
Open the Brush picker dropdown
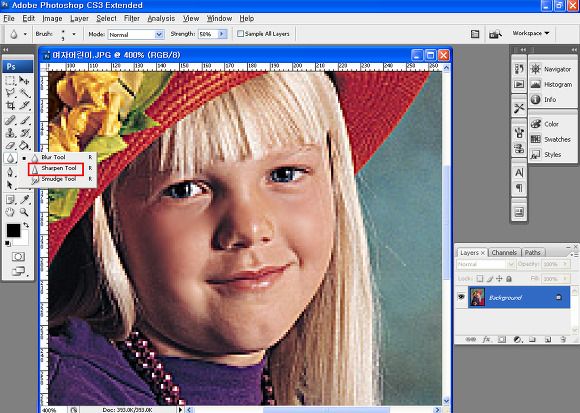[74, 34]
